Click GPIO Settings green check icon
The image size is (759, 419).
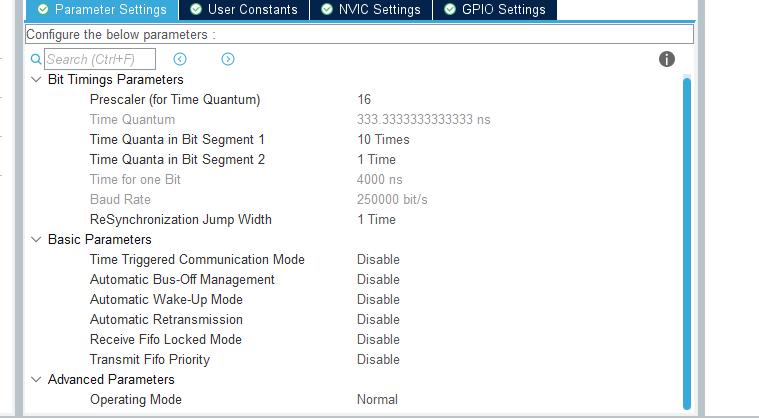click(450, 10)
